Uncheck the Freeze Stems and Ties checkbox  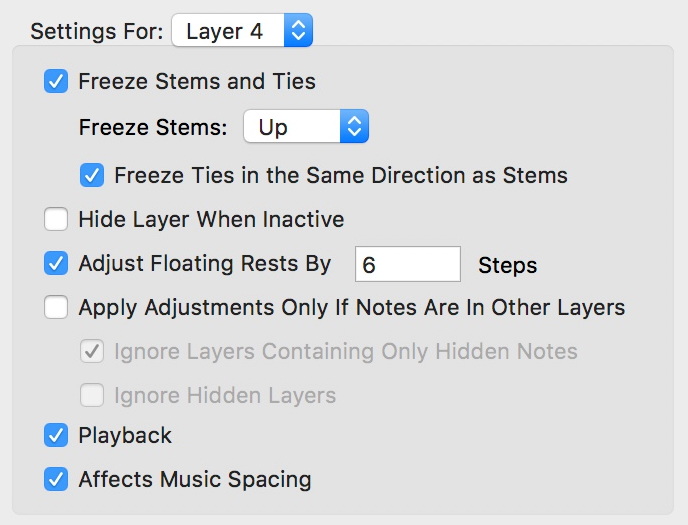click(56, 82)
